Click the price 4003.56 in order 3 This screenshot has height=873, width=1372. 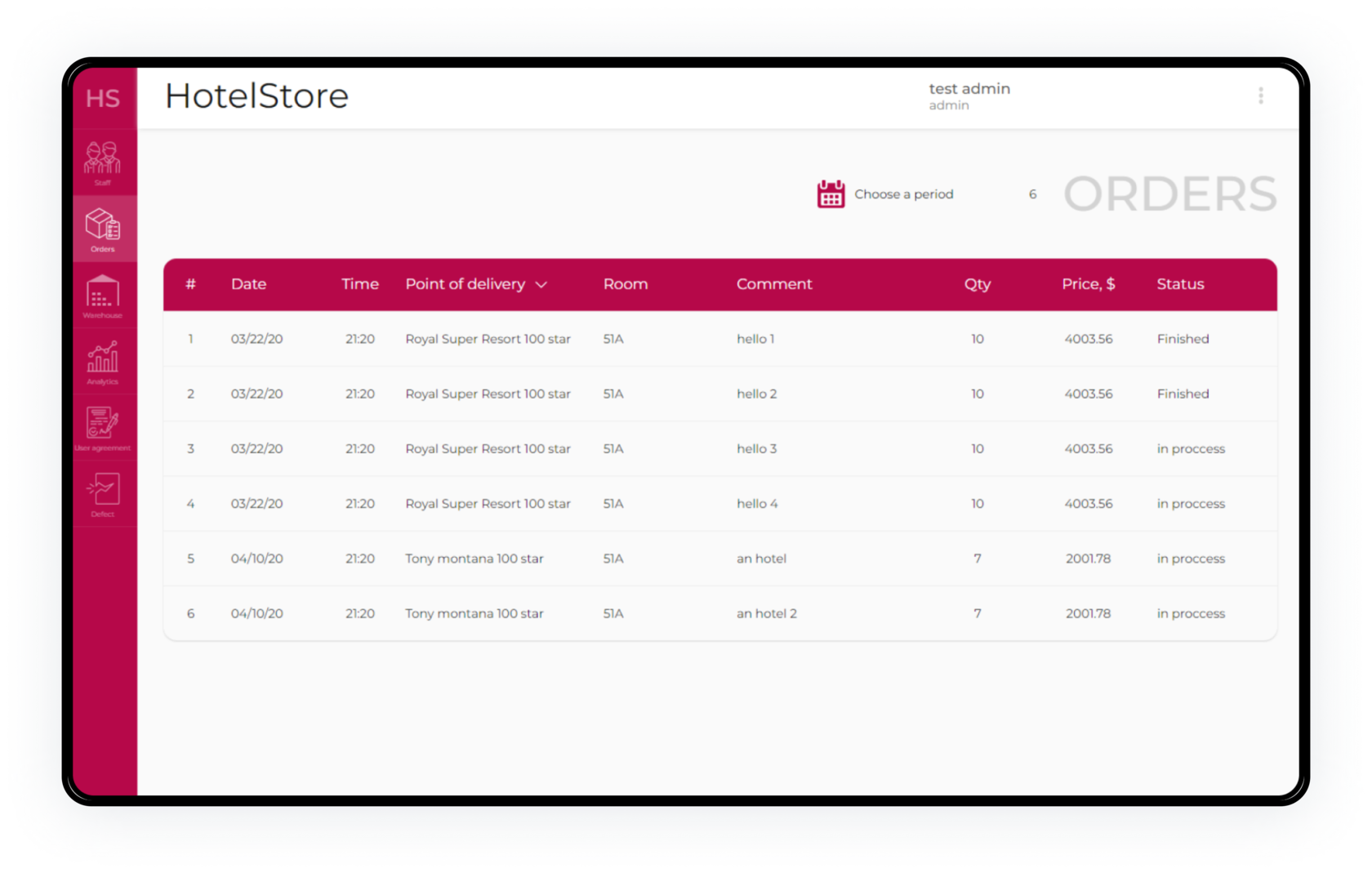tap(1088, 448)
